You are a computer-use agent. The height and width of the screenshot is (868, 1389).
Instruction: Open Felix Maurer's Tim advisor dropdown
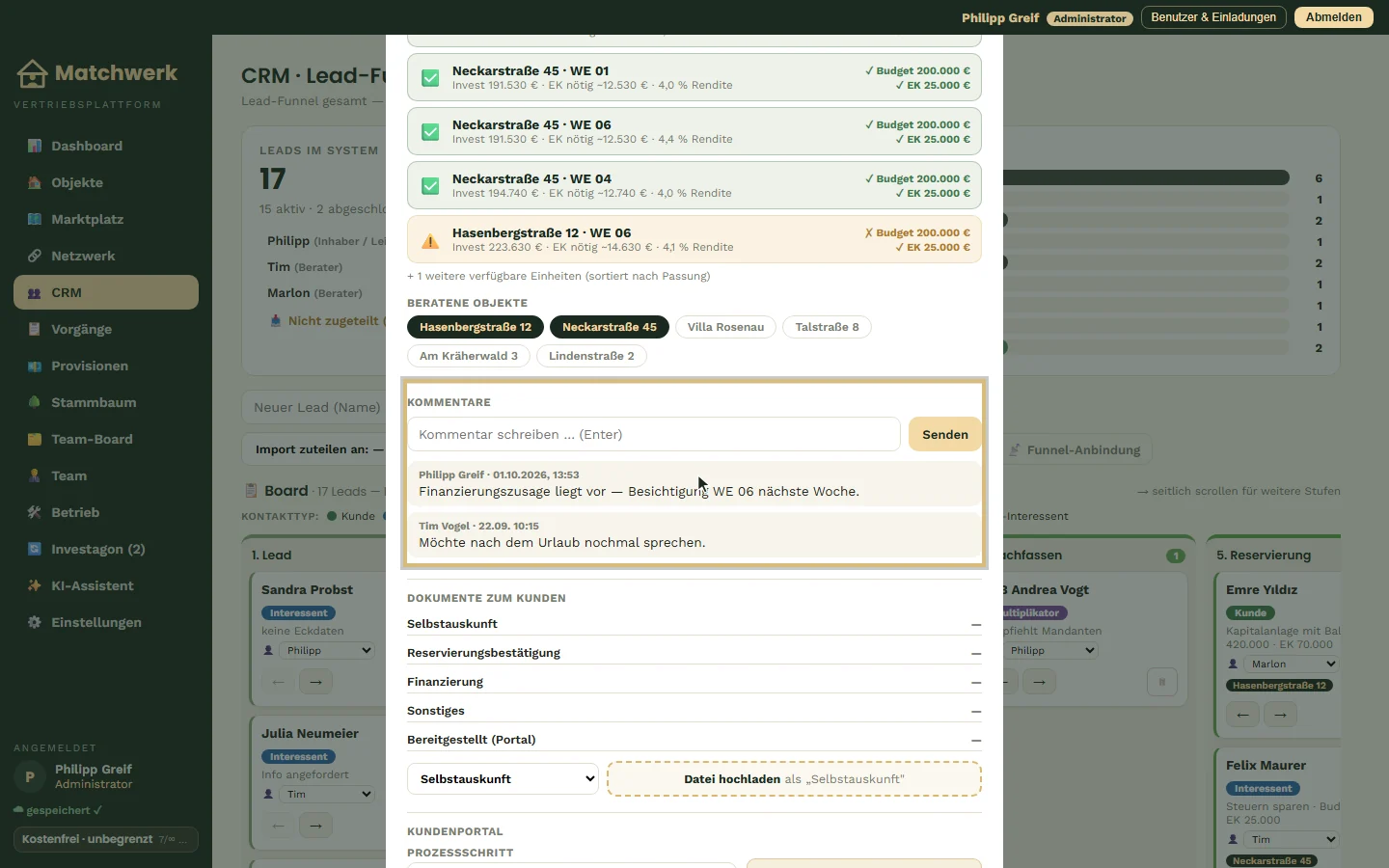click(x=1292, y=840)
